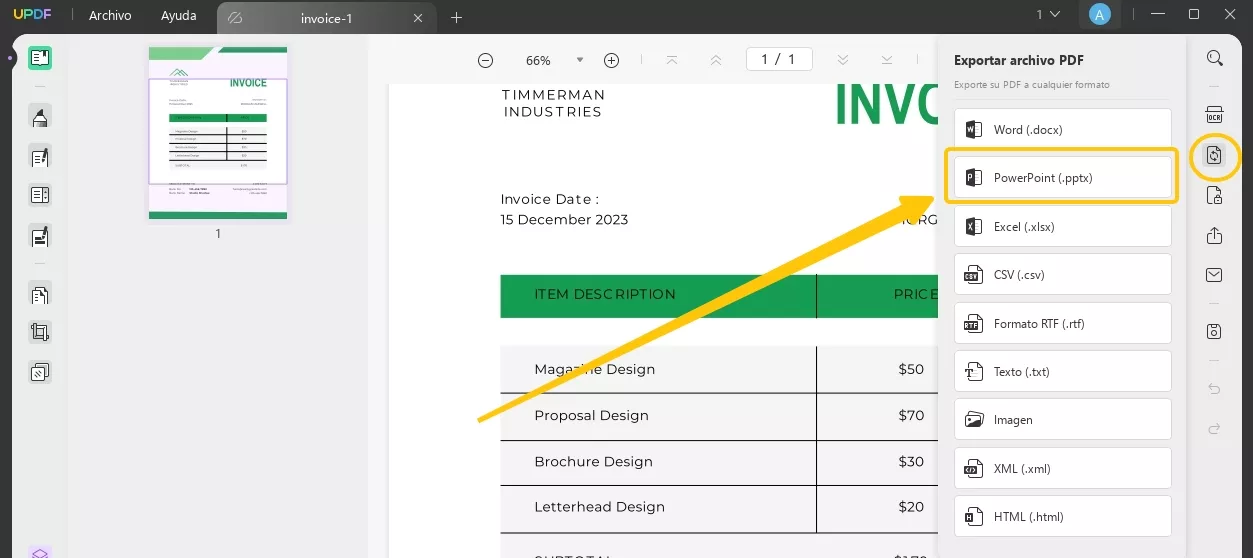1253x558 pixels.
Task: Select the Comment highlighter tool in left sidebar
Action: tap(40, 117)
